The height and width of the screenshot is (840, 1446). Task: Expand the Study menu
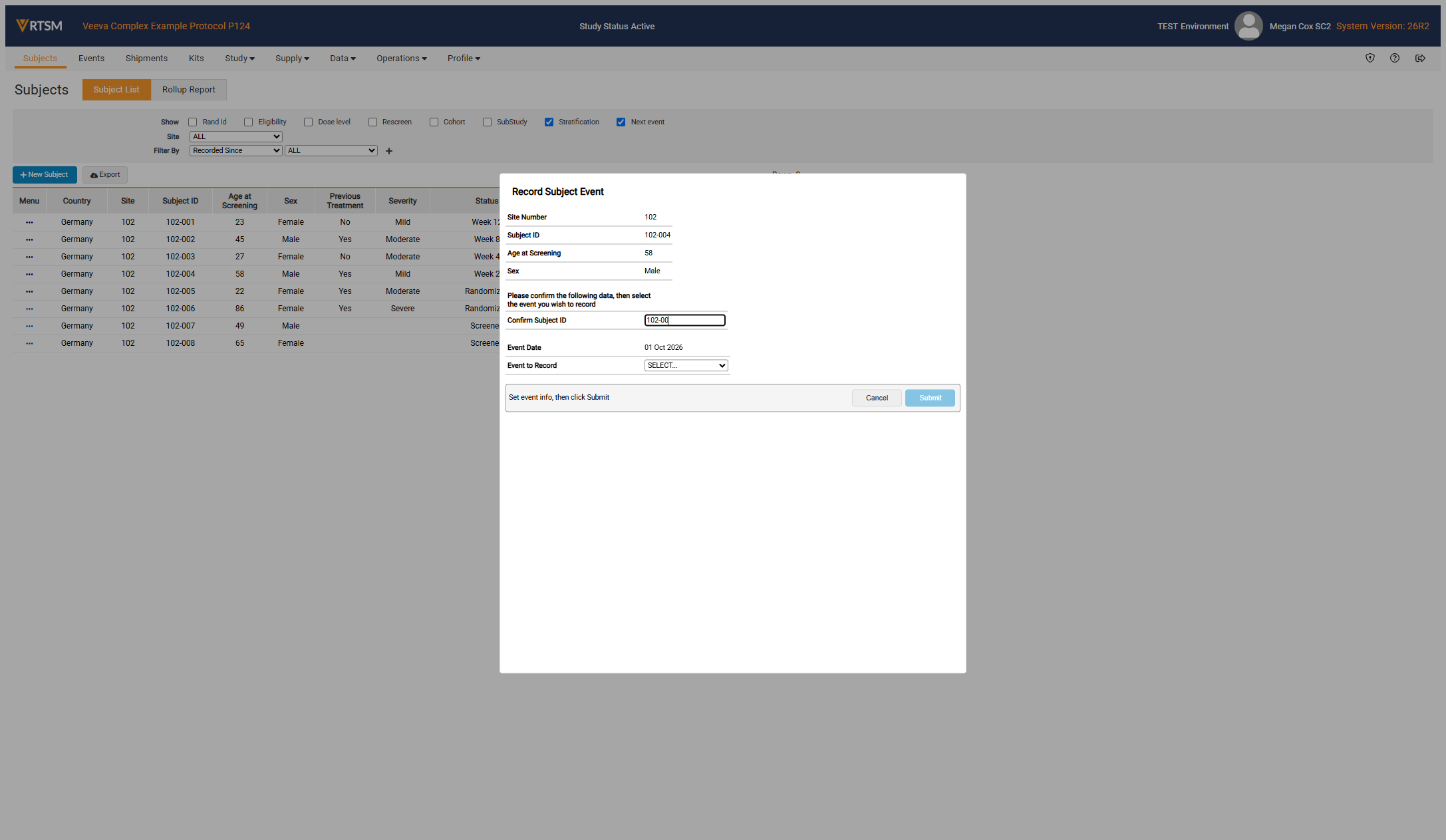click(239, 59)
